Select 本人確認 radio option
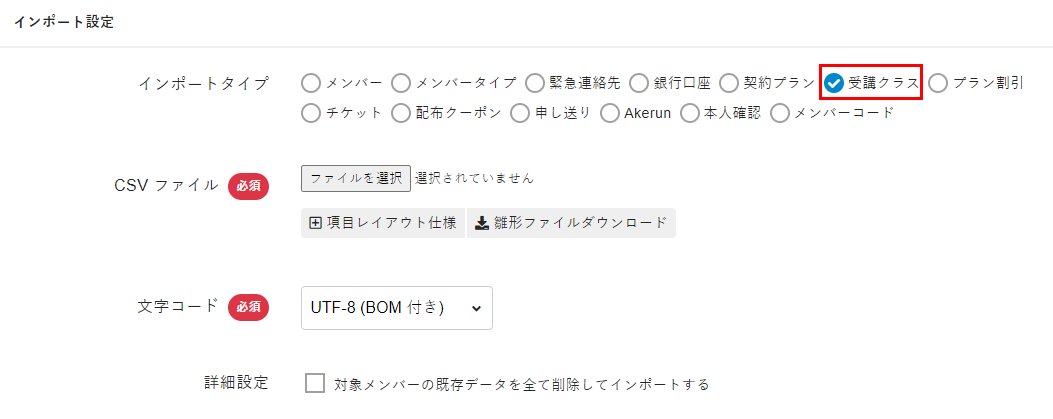The height and width of the screenshot is (419, 1053). click(690, 113)
